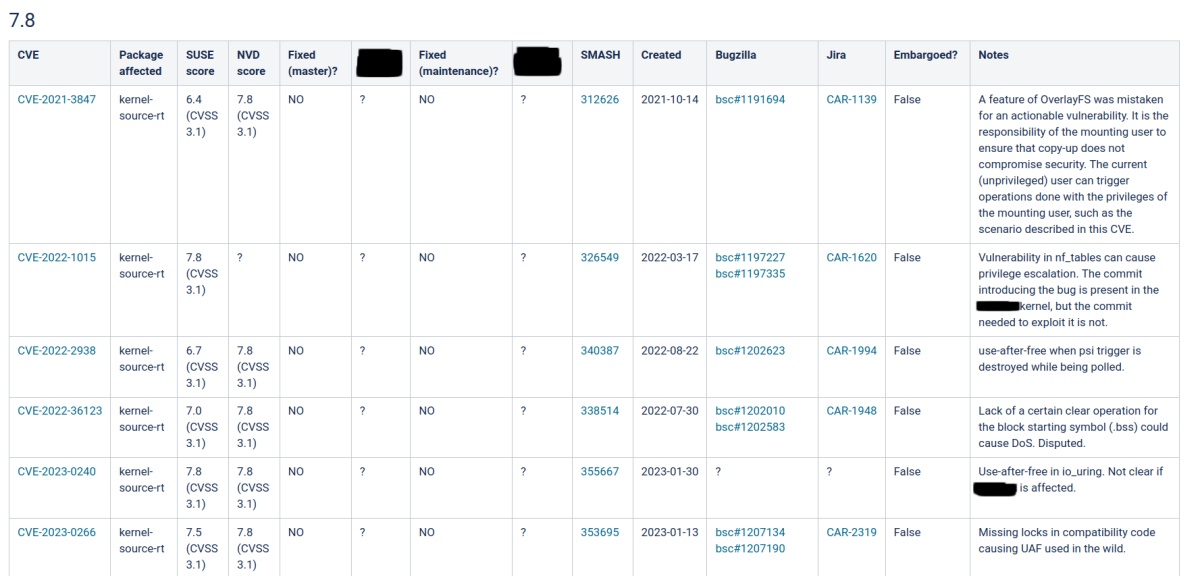This screenshot has width=1200, height=576.
Task: View Jira ticket CAR-2319
Action: click(851, 533)
